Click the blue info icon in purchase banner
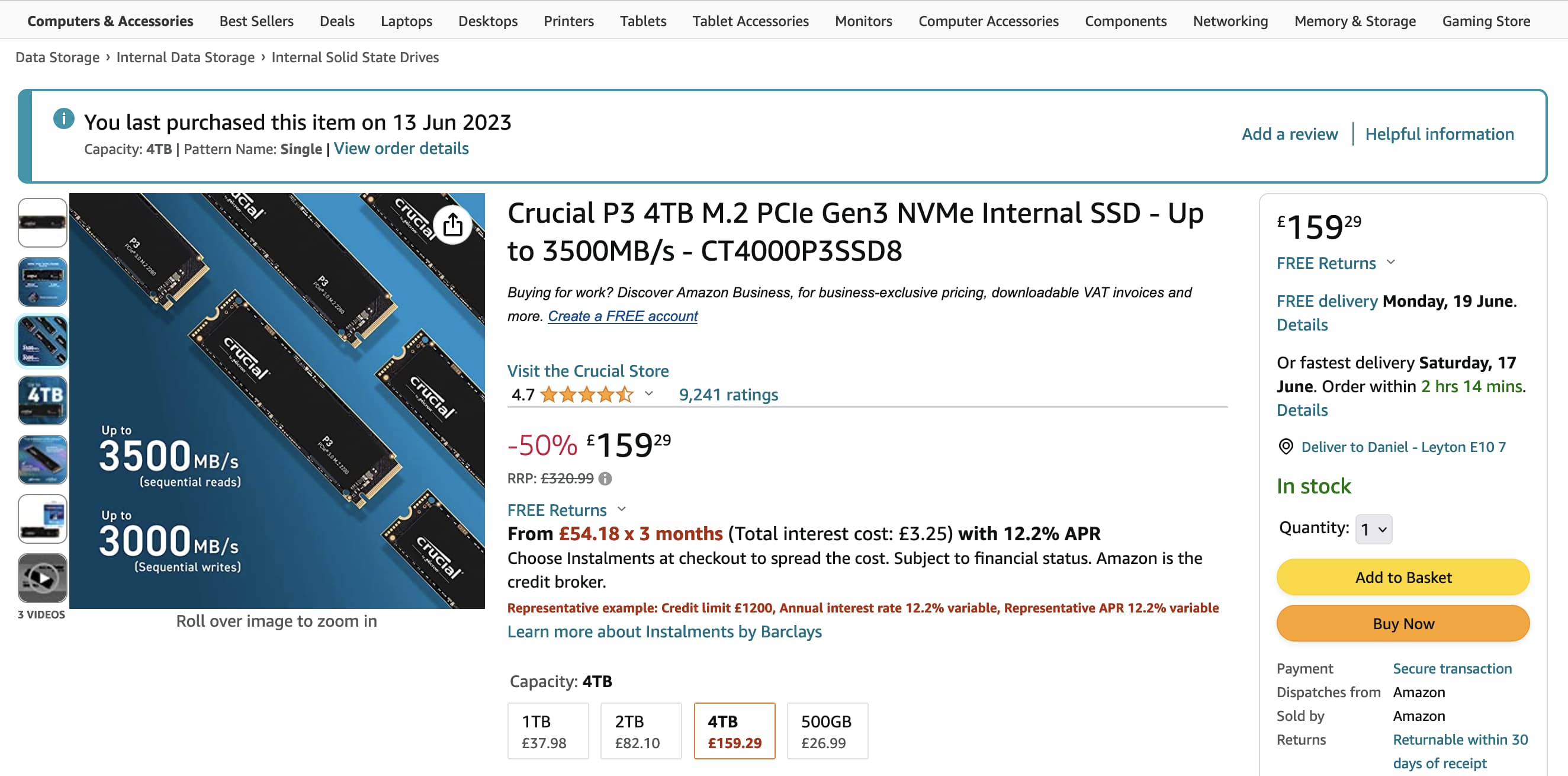 (64, 119)
